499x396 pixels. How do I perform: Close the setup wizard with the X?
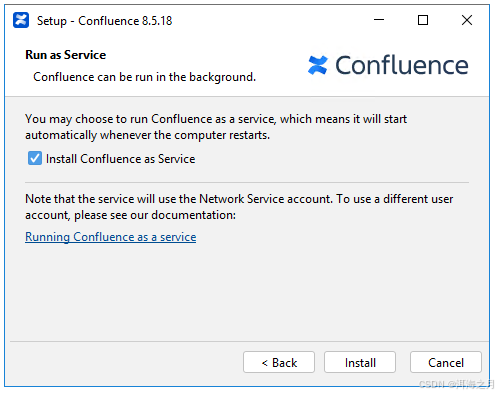tap(467, 20)
